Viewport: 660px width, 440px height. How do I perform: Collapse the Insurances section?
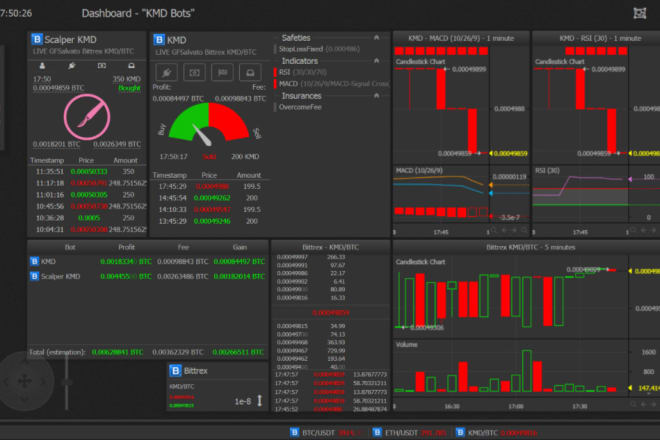[376, 96]
